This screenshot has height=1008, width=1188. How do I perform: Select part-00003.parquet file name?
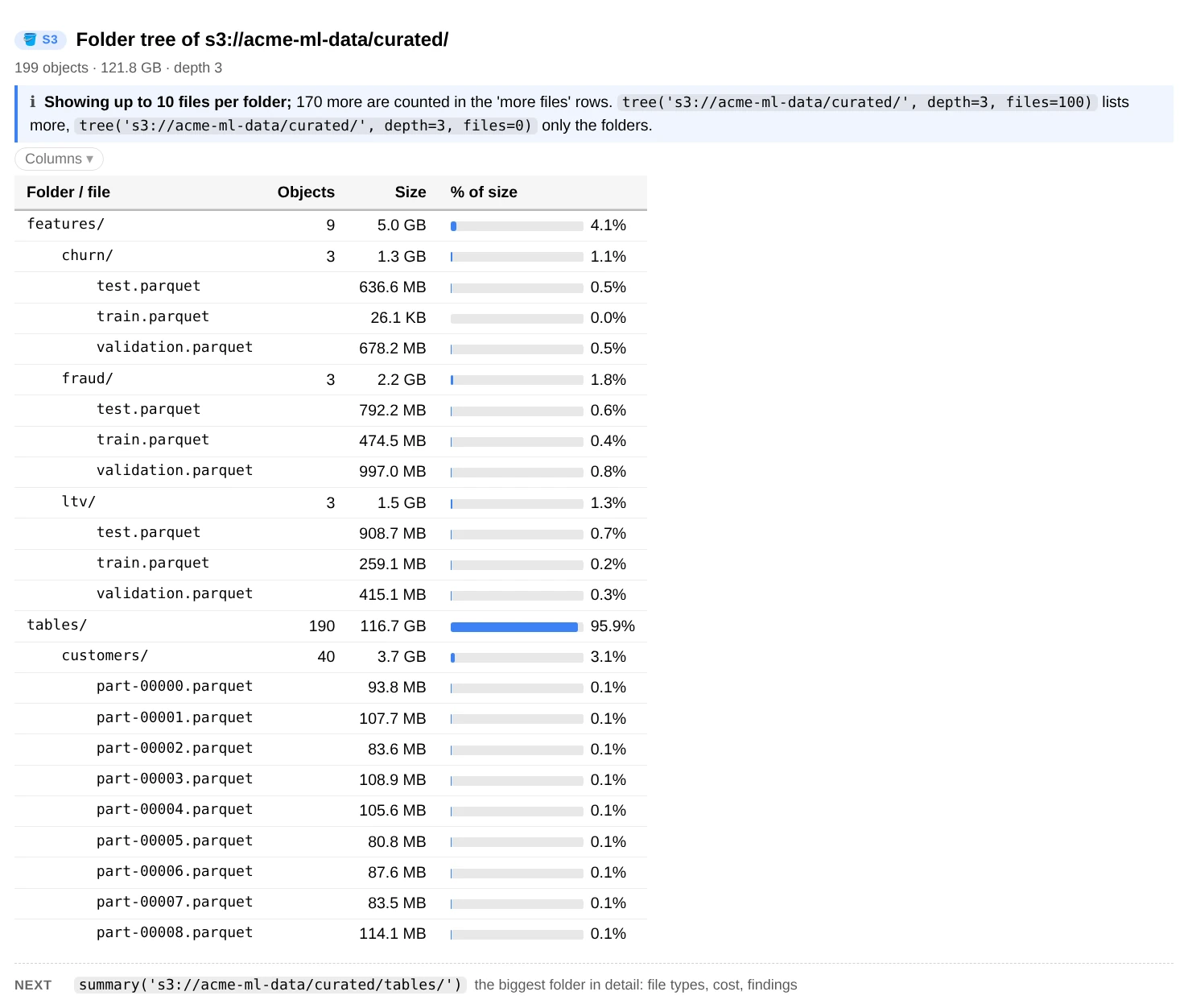pos(175,779)
